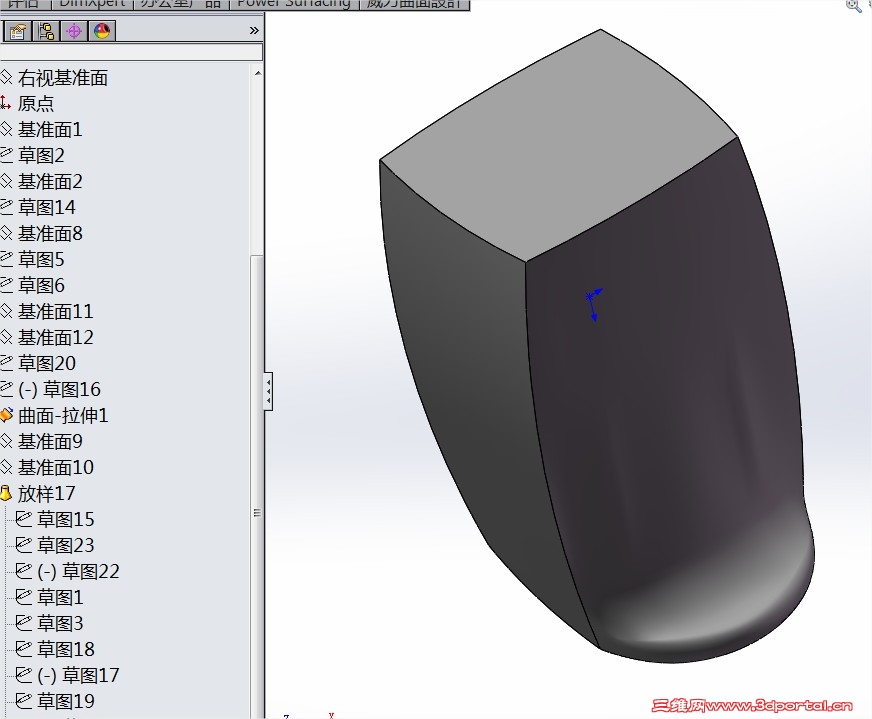Click plane icon beside 基准面2
Screen dimensions: 872x719
pos(6,181)
